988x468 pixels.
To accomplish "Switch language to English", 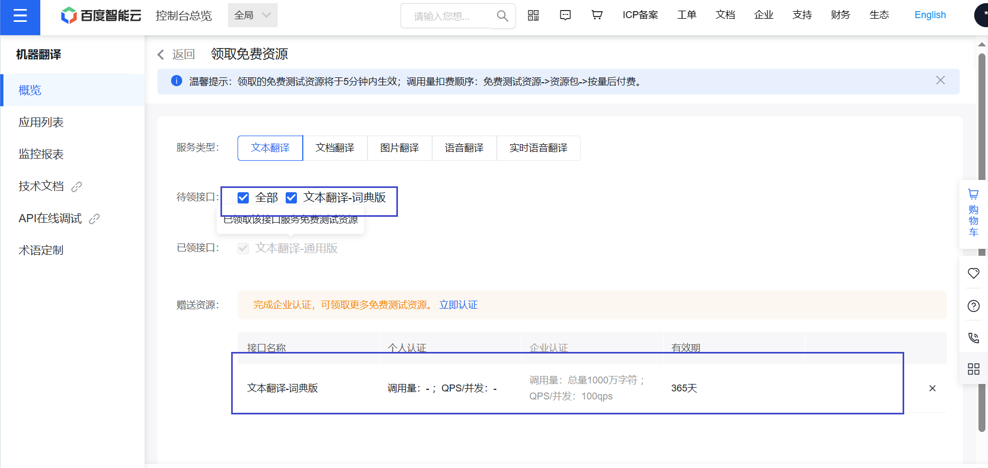I will click(930, 15).
